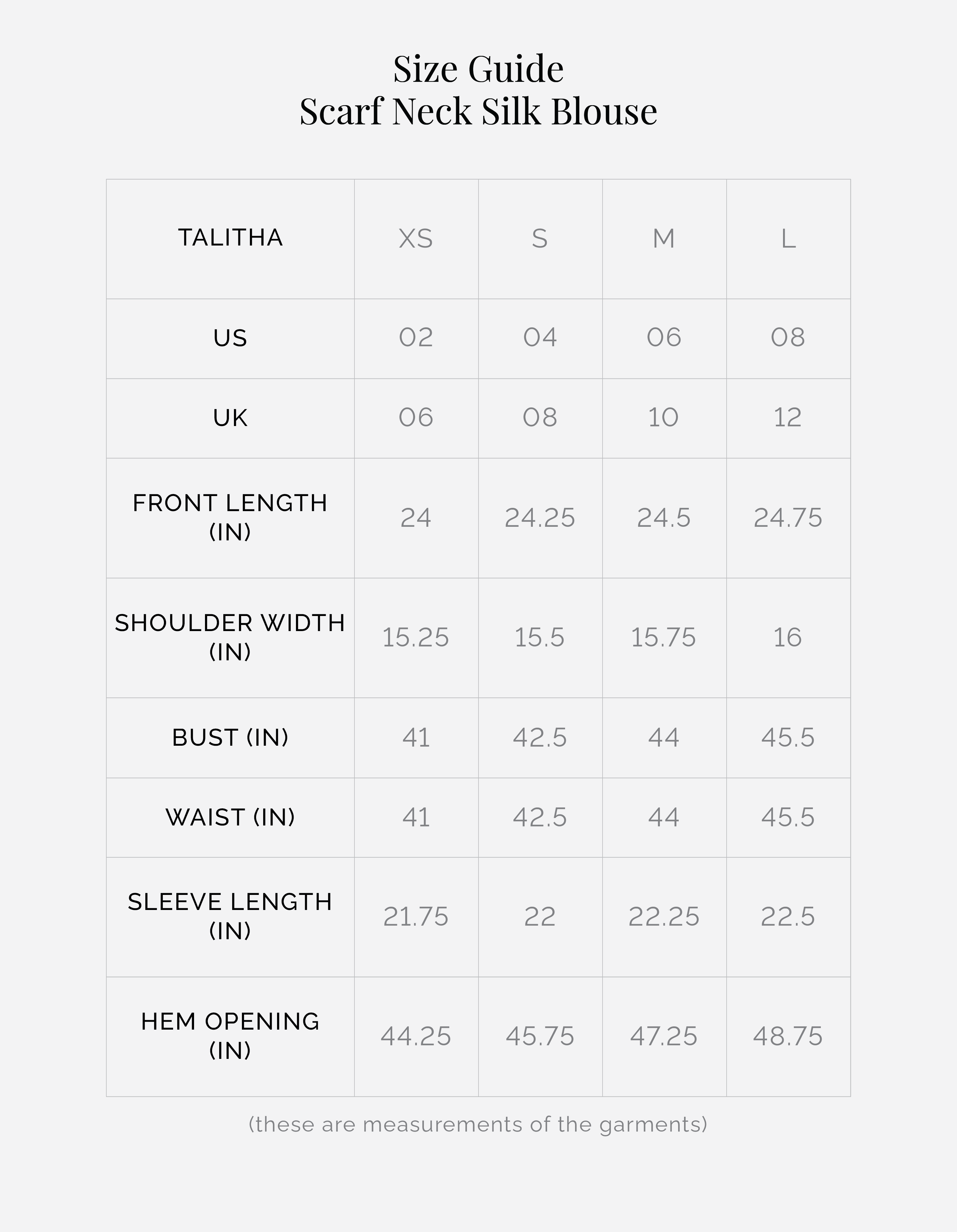Click the Scarf Neck Silk Blouse heading

pos(478,111)
